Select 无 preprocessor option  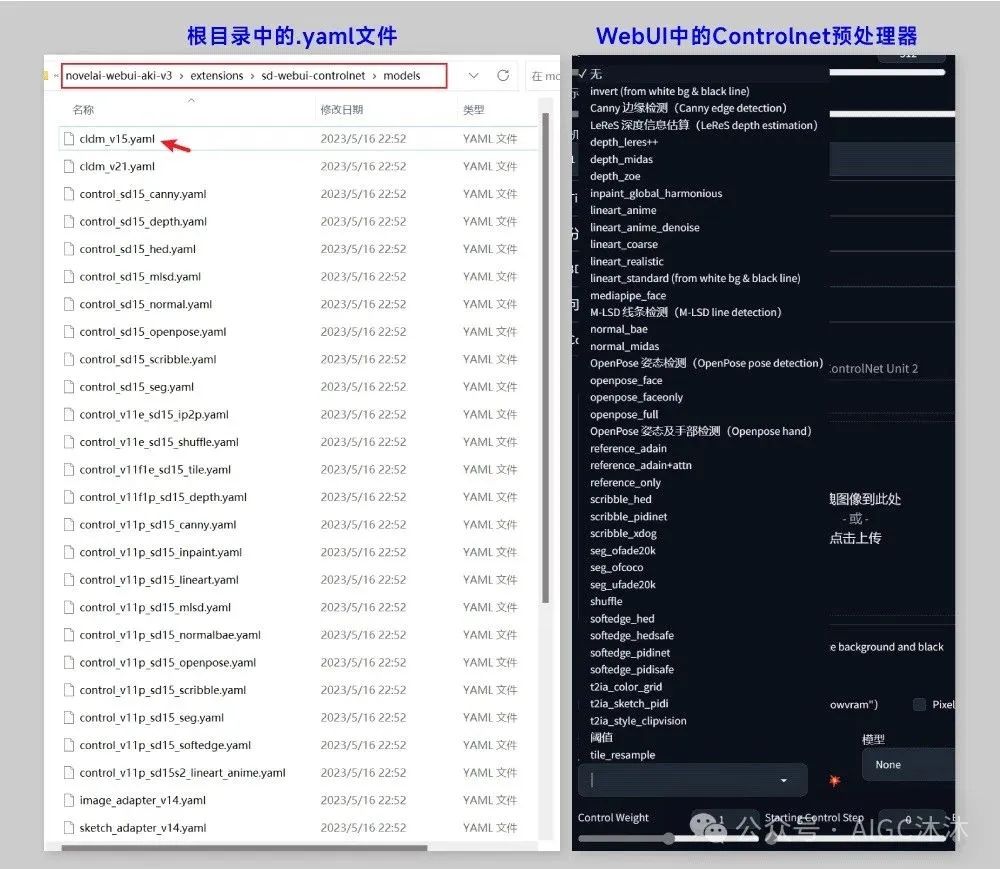596,74
